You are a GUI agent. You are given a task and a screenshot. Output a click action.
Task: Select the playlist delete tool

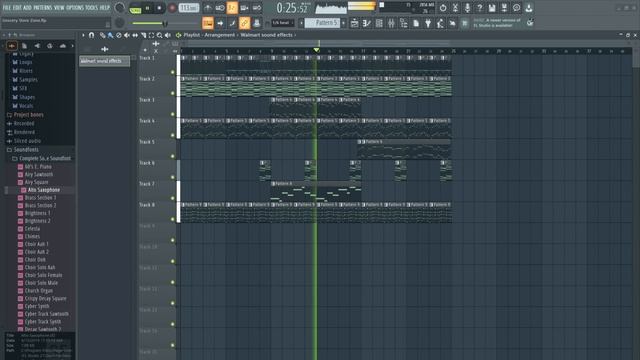point(119,36)
